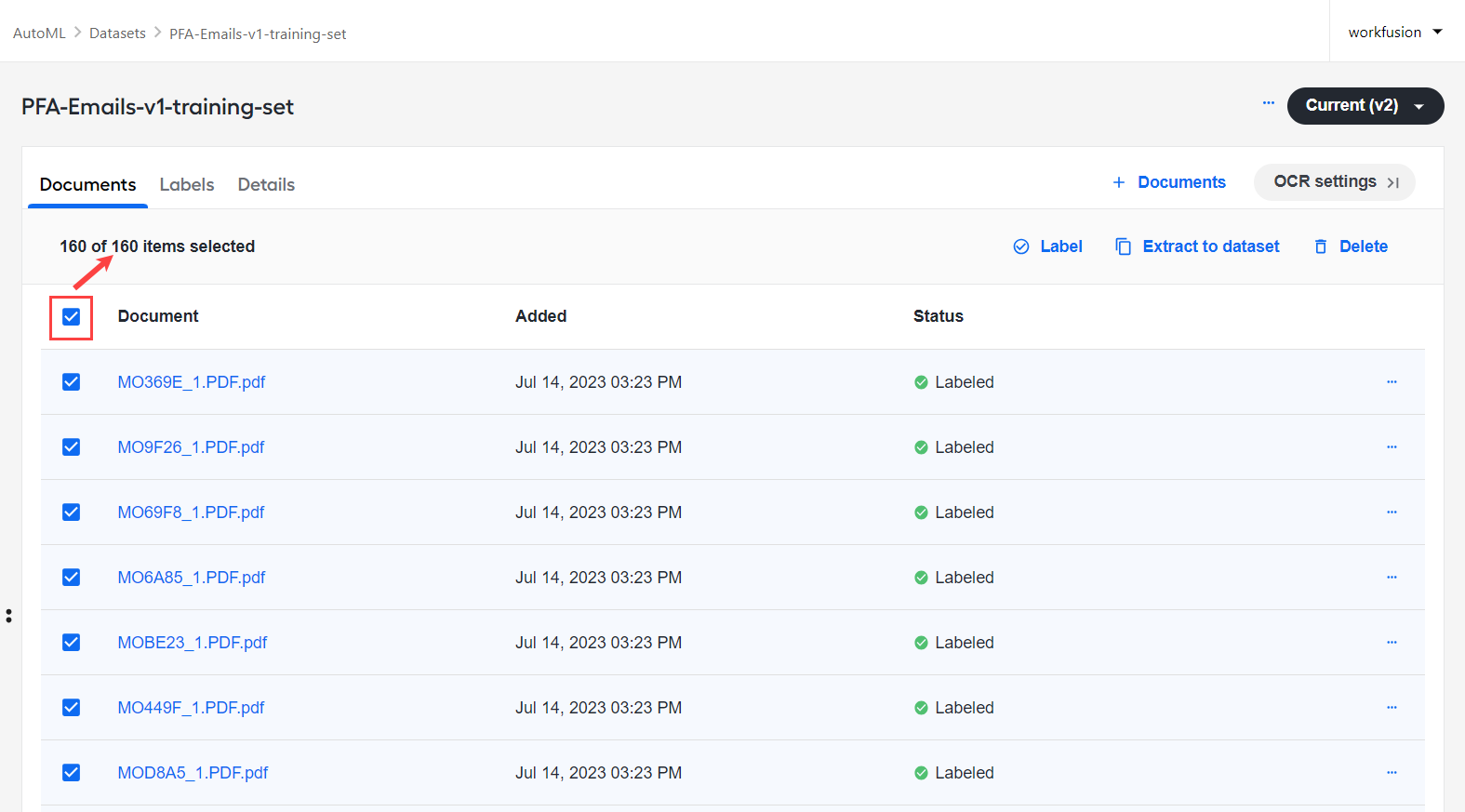Click green Labeled status icon for MO6A85_1.PDF.pdf
Screen dimensions: 1465x812
click(x=921, y=578)
